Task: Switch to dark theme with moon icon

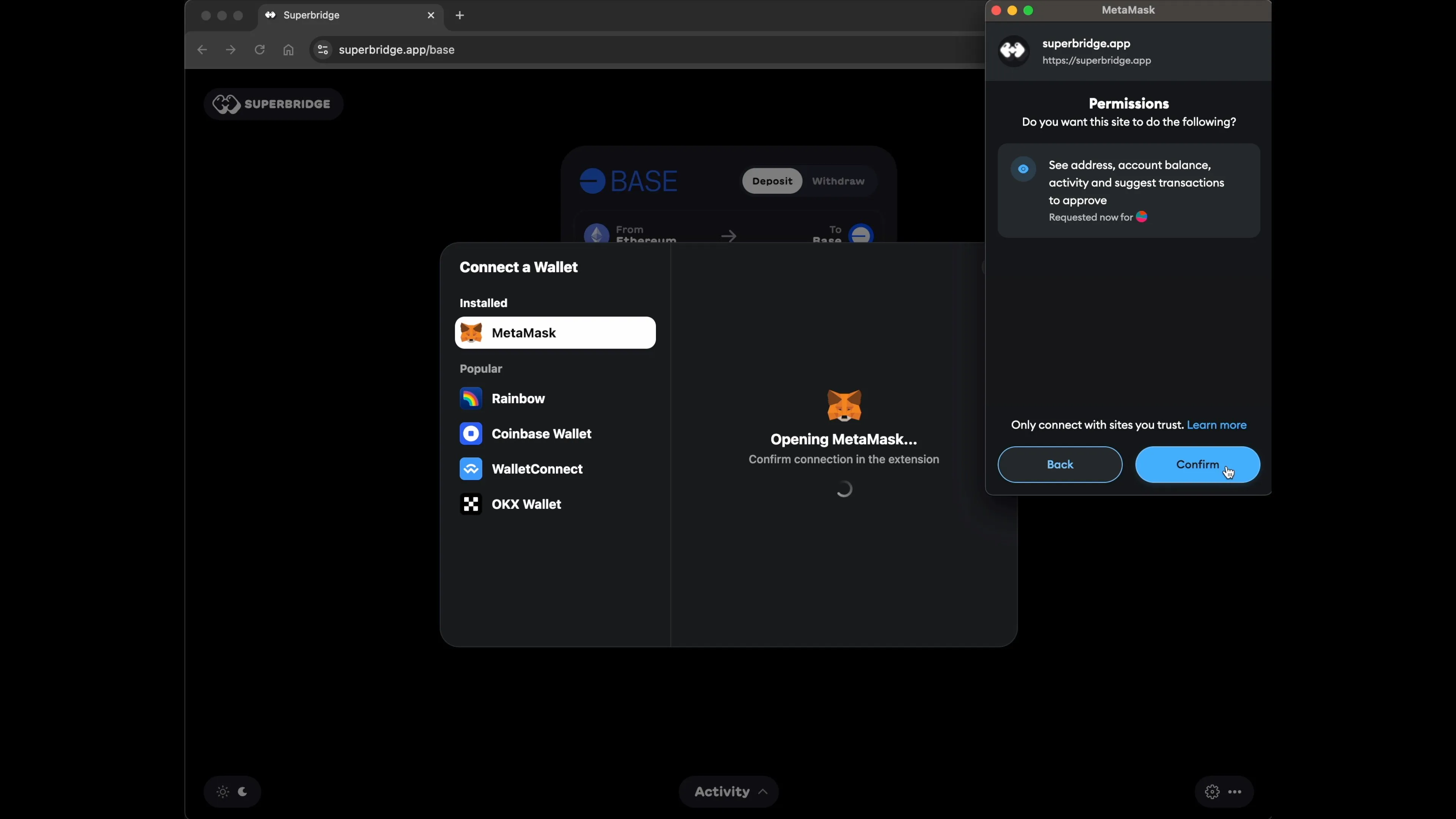Action: 243,791
